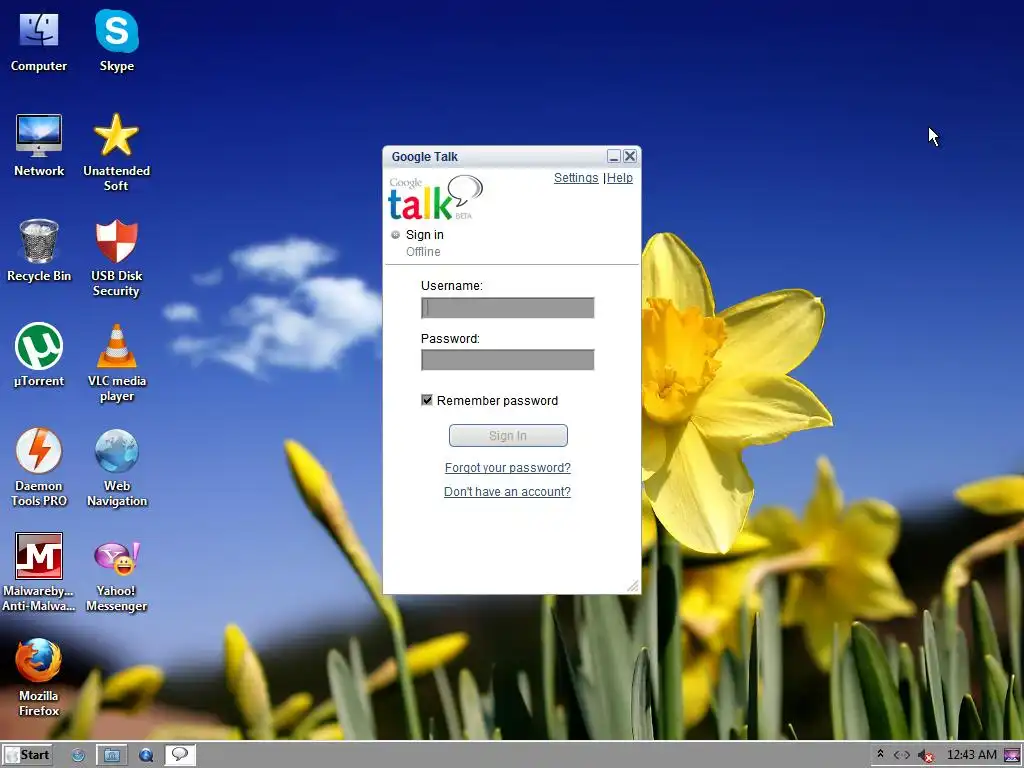Click the show desktop picture icon by the clock
1024x768 pixels.
[1012, 756]
